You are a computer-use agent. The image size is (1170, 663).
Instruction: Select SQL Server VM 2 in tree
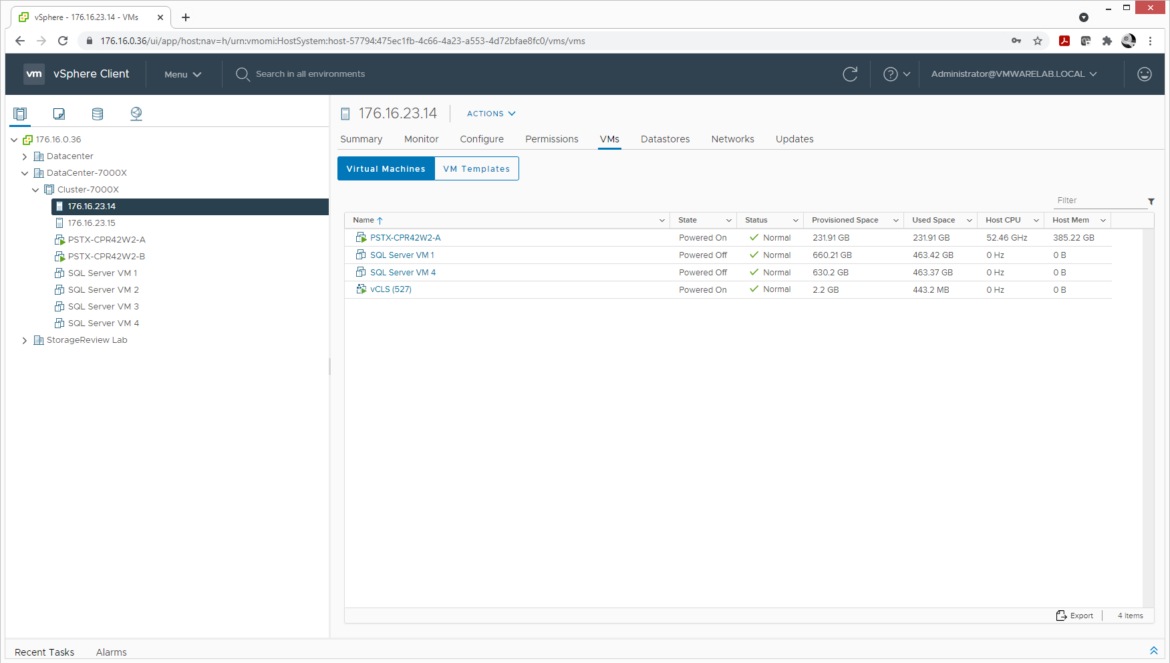click(103, 290)
